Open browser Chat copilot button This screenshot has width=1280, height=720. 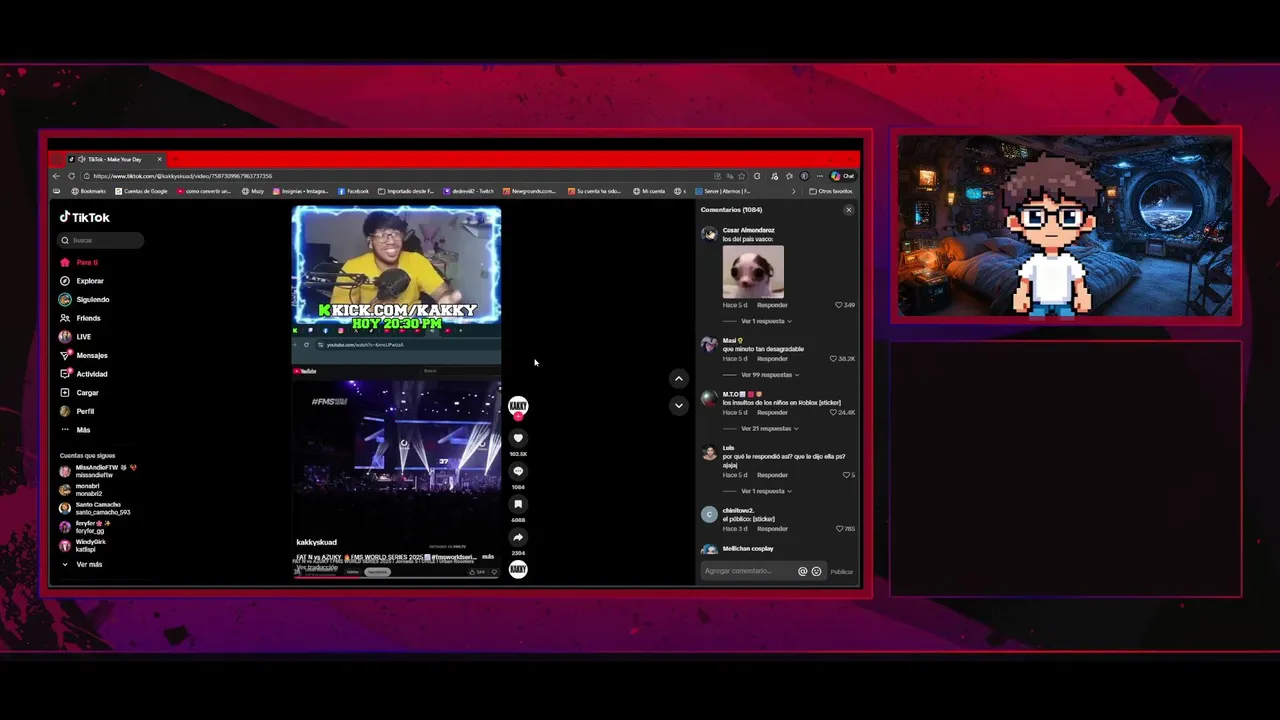point(842,176)
